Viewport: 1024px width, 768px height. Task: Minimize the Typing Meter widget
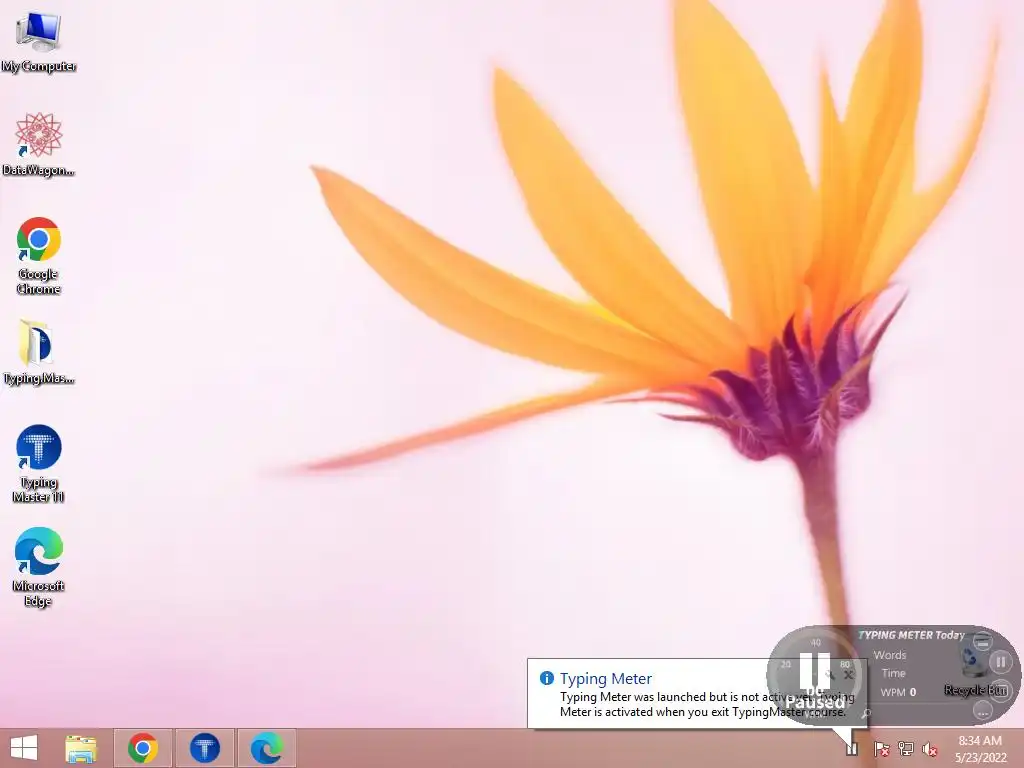point(983,641)
